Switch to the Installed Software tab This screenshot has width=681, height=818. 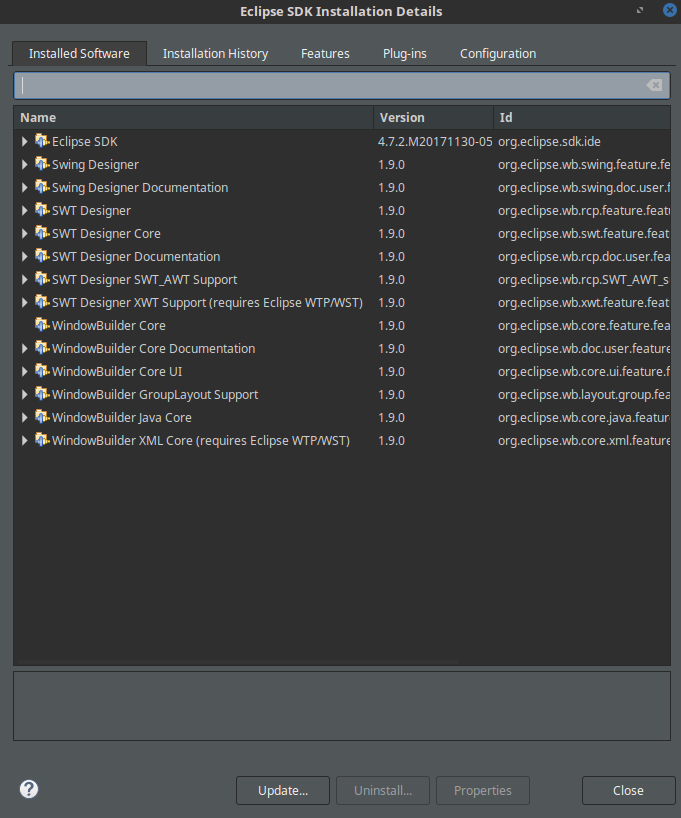click(x=79, y=53)
